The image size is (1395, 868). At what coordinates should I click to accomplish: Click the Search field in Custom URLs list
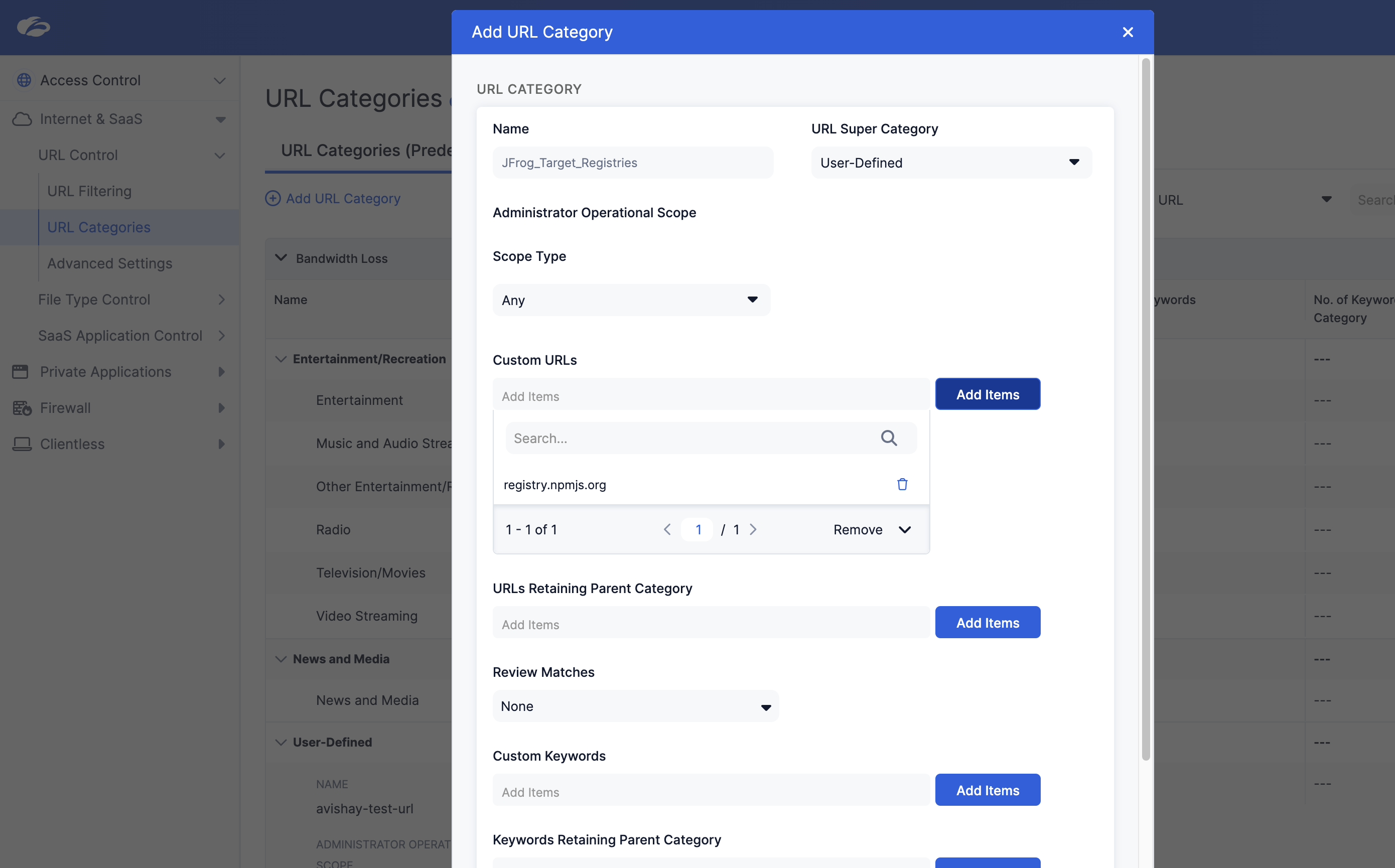click(x=711, y=439)
